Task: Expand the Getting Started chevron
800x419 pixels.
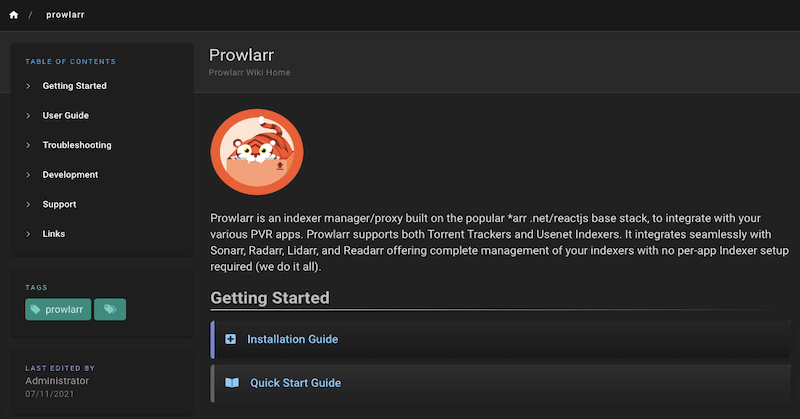Action: (28, 86)
